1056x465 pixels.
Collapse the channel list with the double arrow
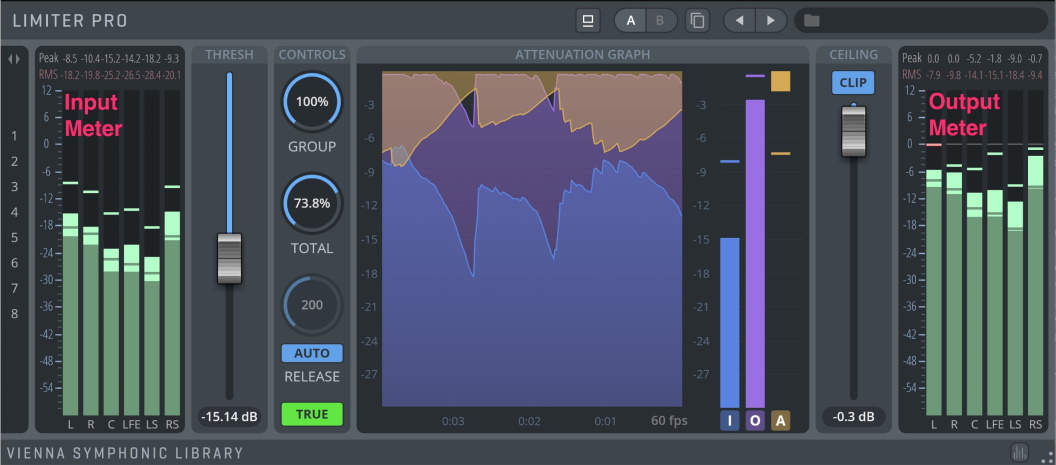[x=14, y=59]
